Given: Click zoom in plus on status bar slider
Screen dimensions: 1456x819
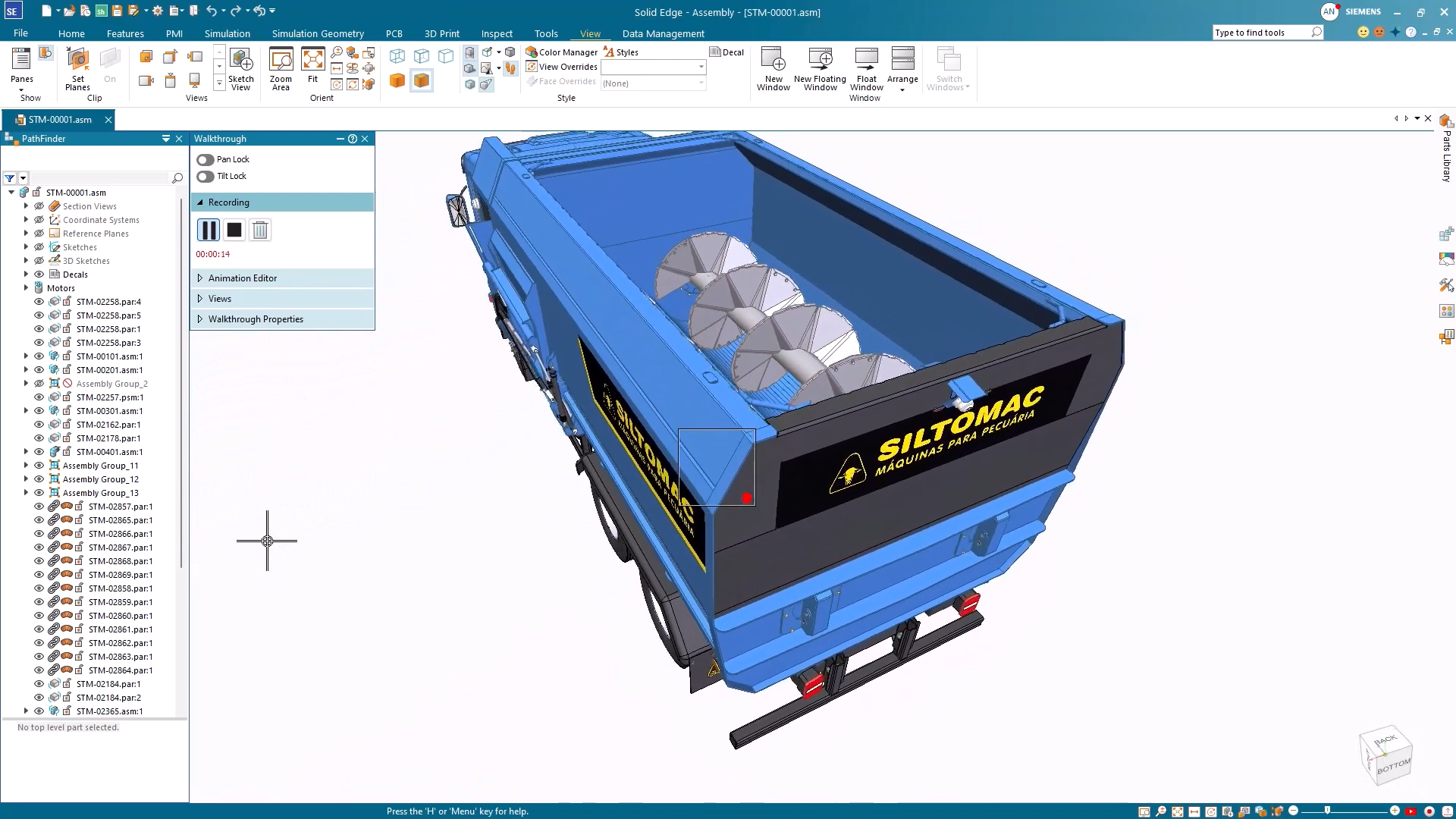Looking at the screenshot, I should (1395, 811).
